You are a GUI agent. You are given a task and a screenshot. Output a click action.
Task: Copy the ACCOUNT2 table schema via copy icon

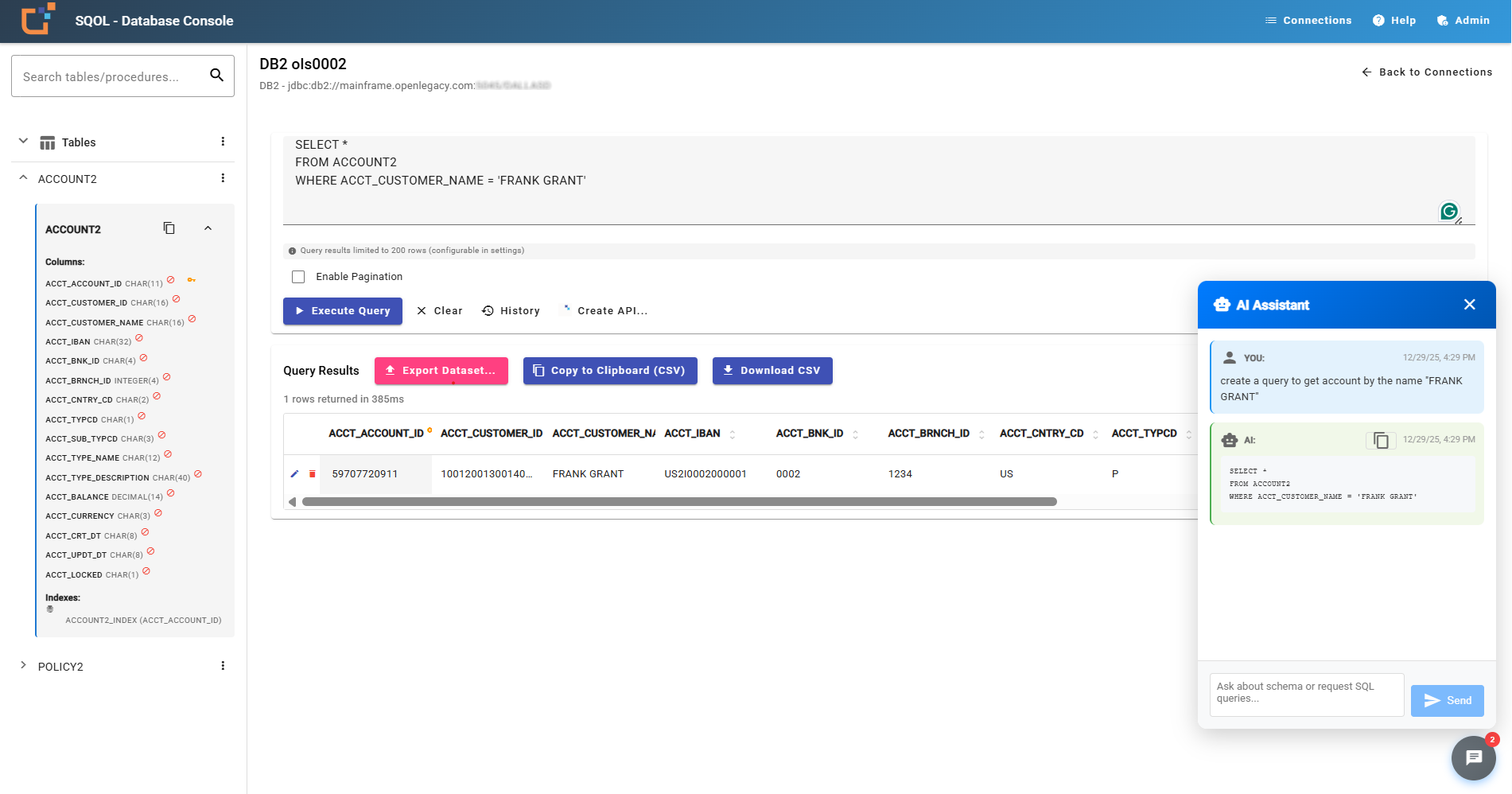pos(169,228)
